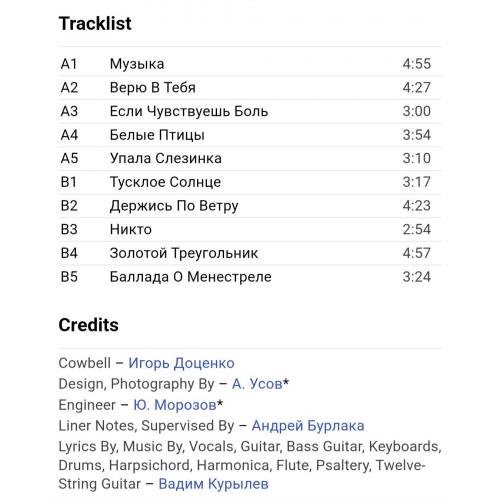Open the Ю. Морозов engineer link

[175, 405]
